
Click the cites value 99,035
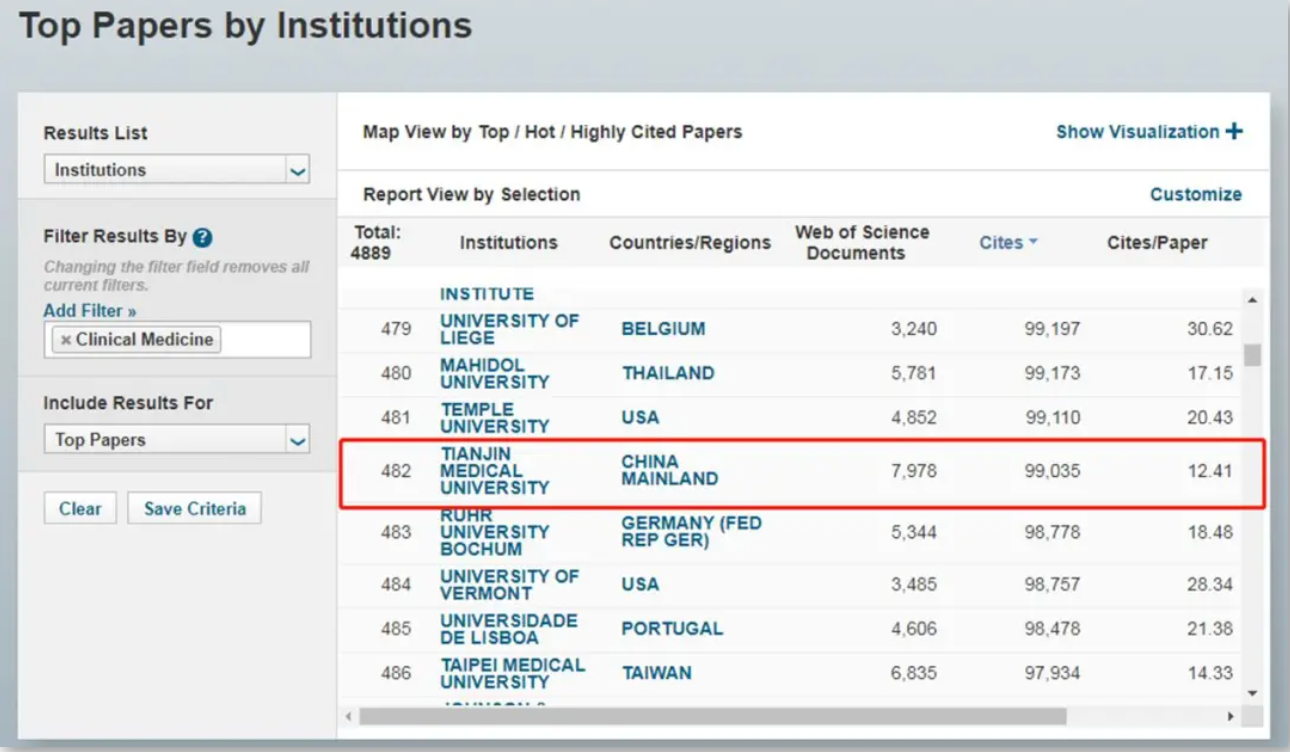click(x=1052, y=471)
